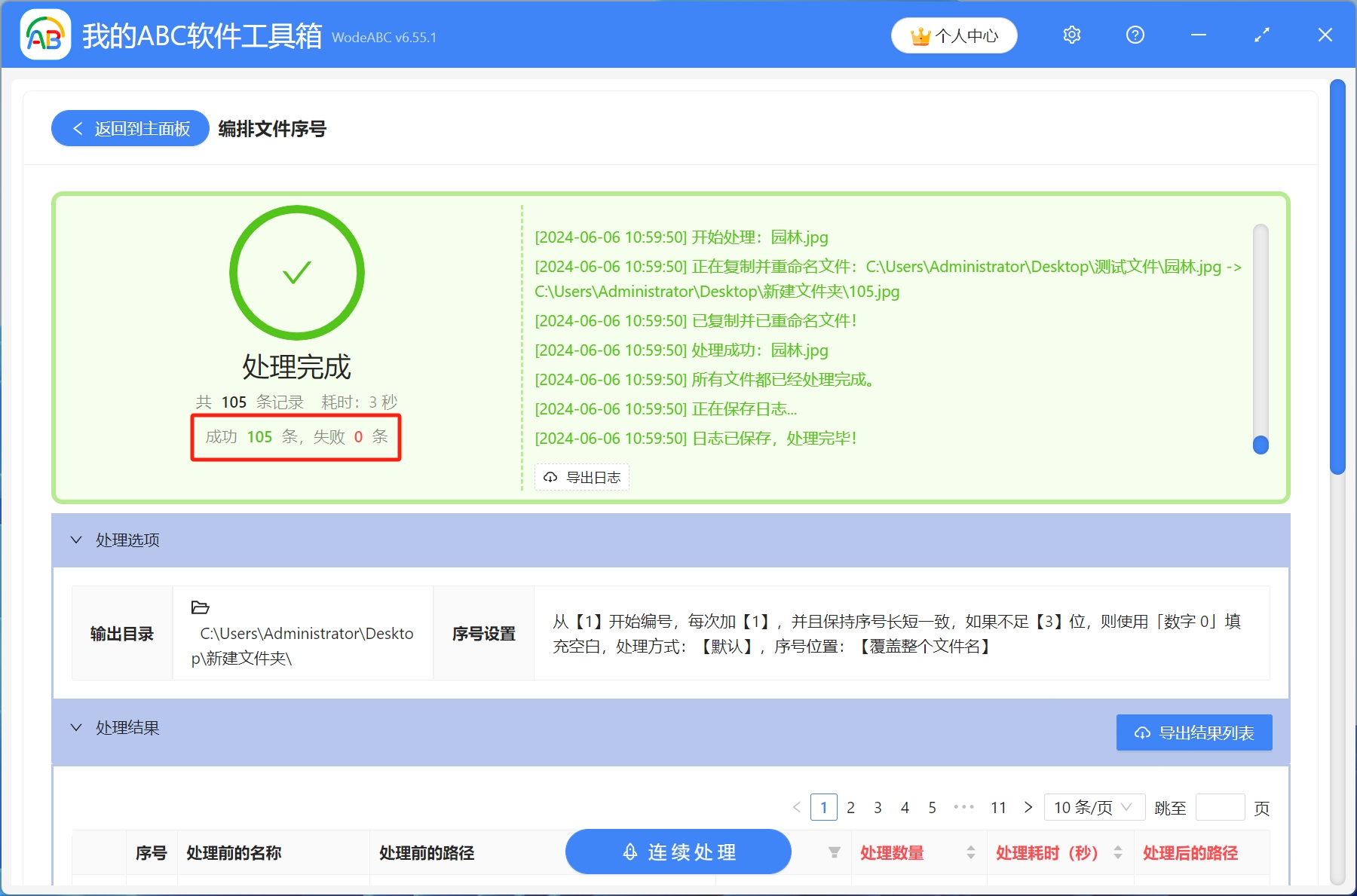Go to page 2 of results
This screenshot has width=1357, height=896.
(851, 807)
